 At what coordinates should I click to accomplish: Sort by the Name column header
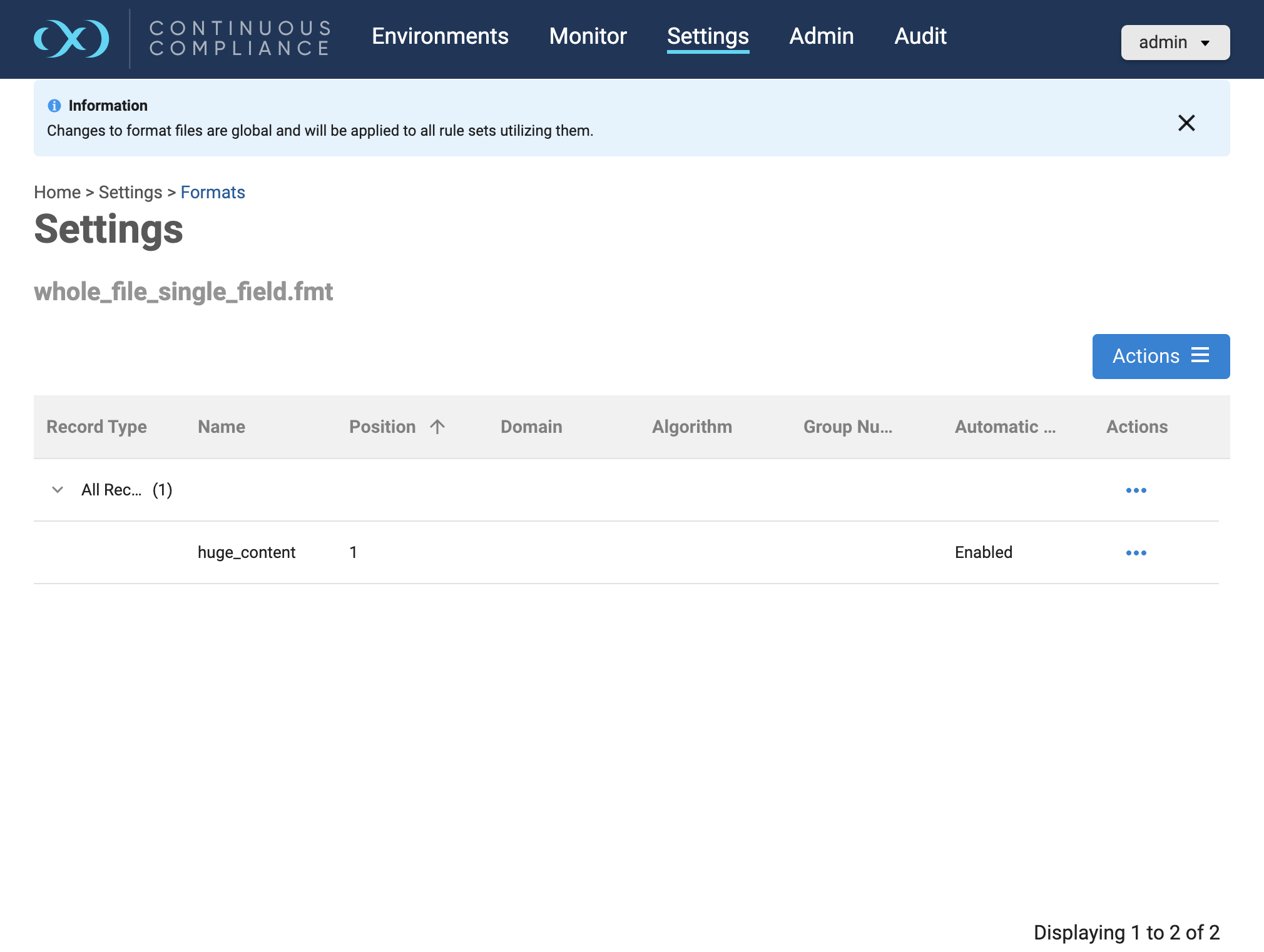(x=222, y=427)
